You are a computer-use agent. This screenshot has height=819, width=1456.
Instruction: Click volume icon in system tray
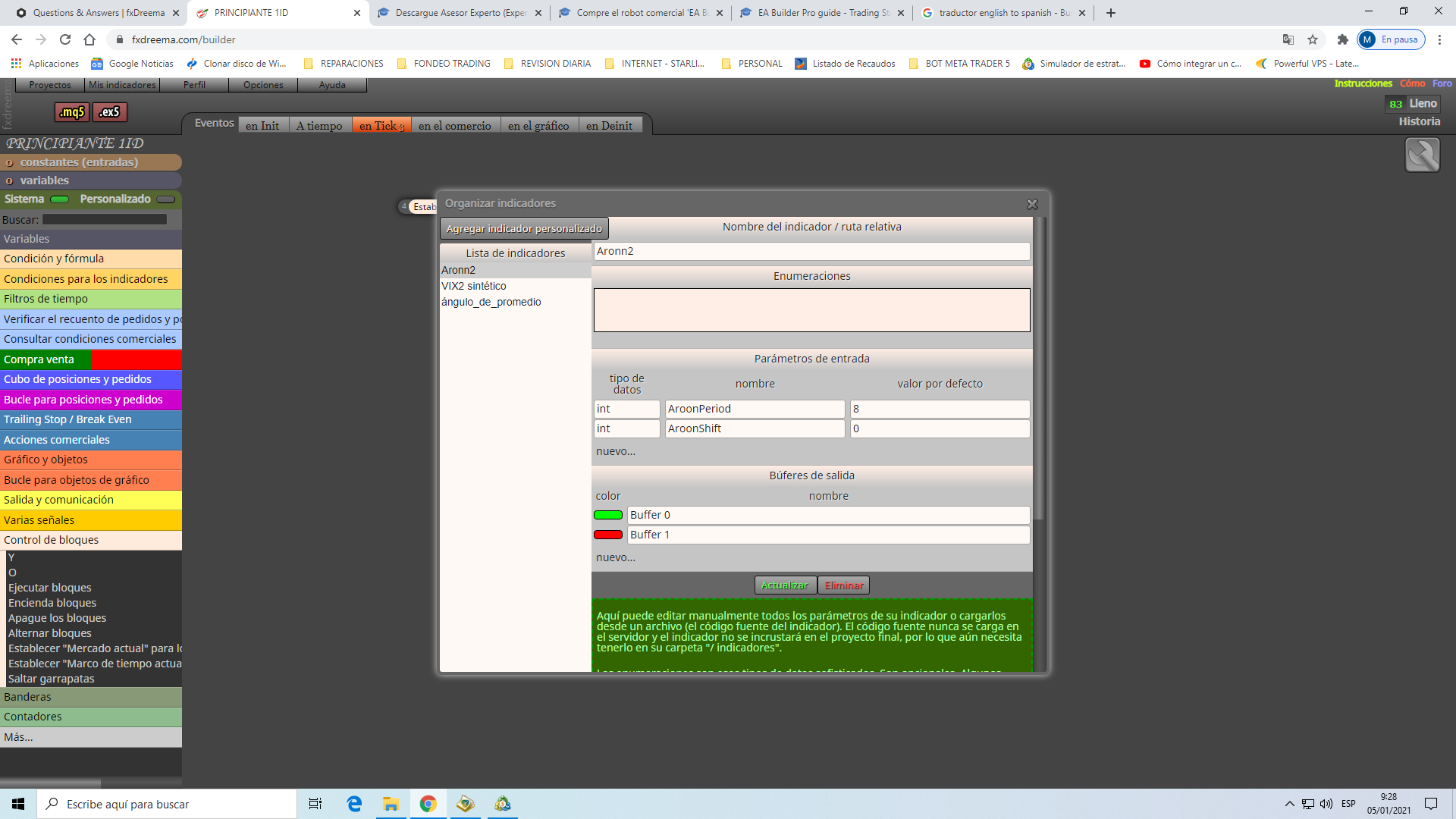[1326, 804]
